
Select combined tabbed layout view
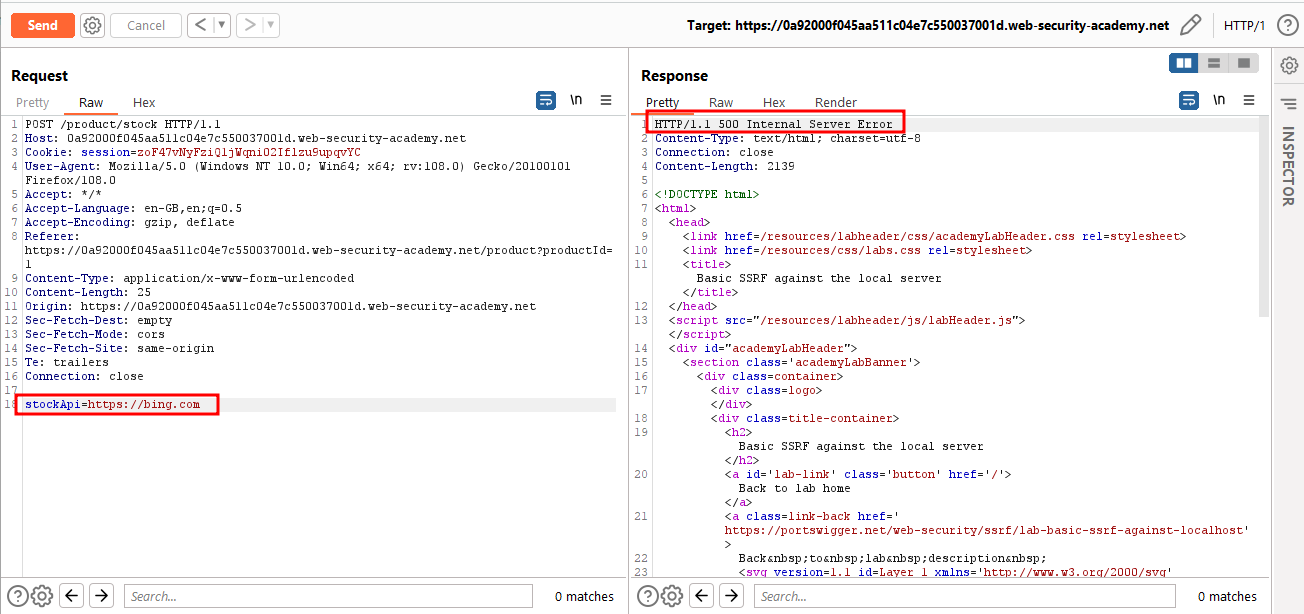click(x=1244, y=63)
